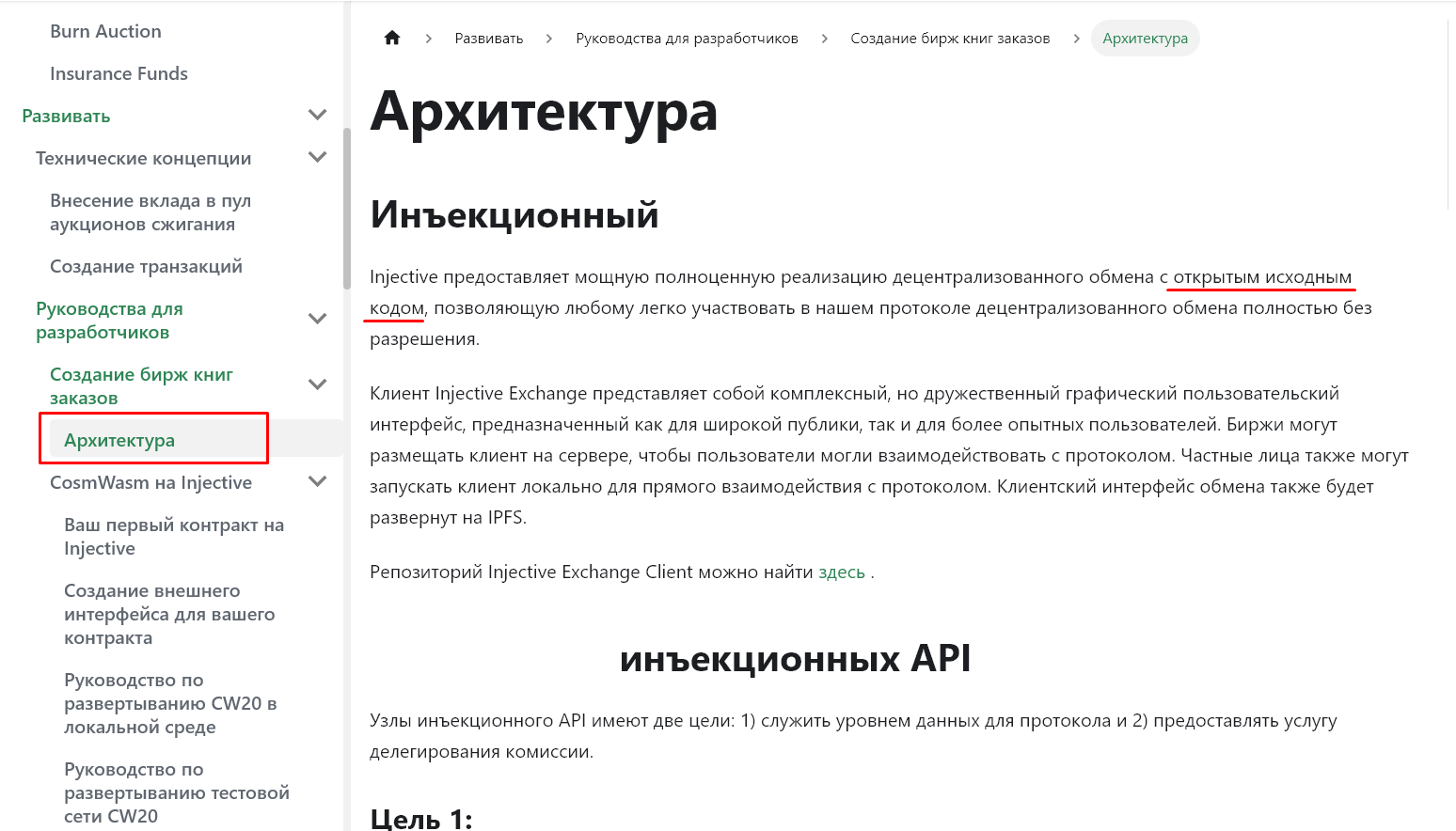
Task: Open 'Insurance Funds' in sidebar
Action: (x=119, y=73)
